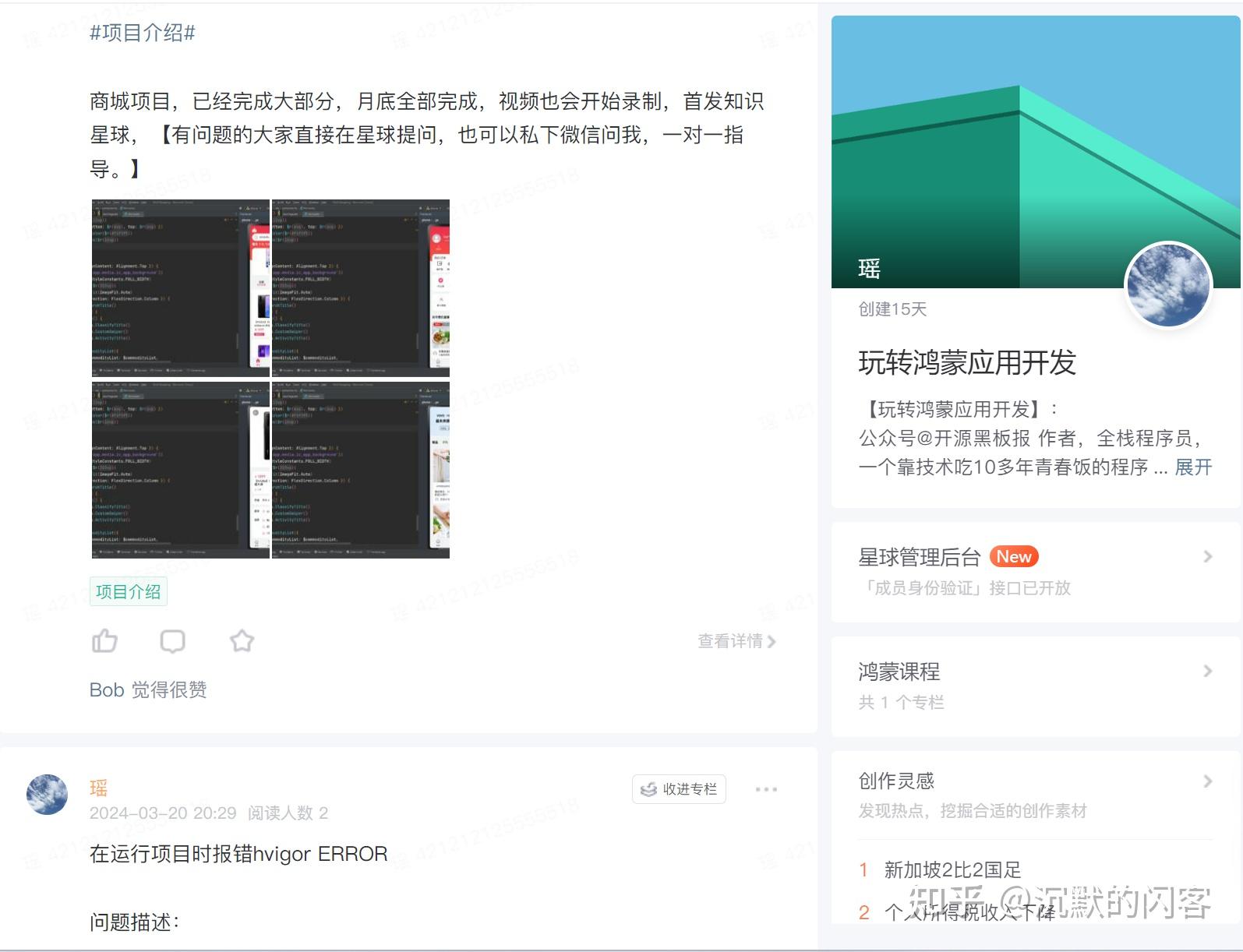Screen dimensions: 1243x952
Task: Click the 阅读人数 2 read count
Action: click(x=288, y=813)
